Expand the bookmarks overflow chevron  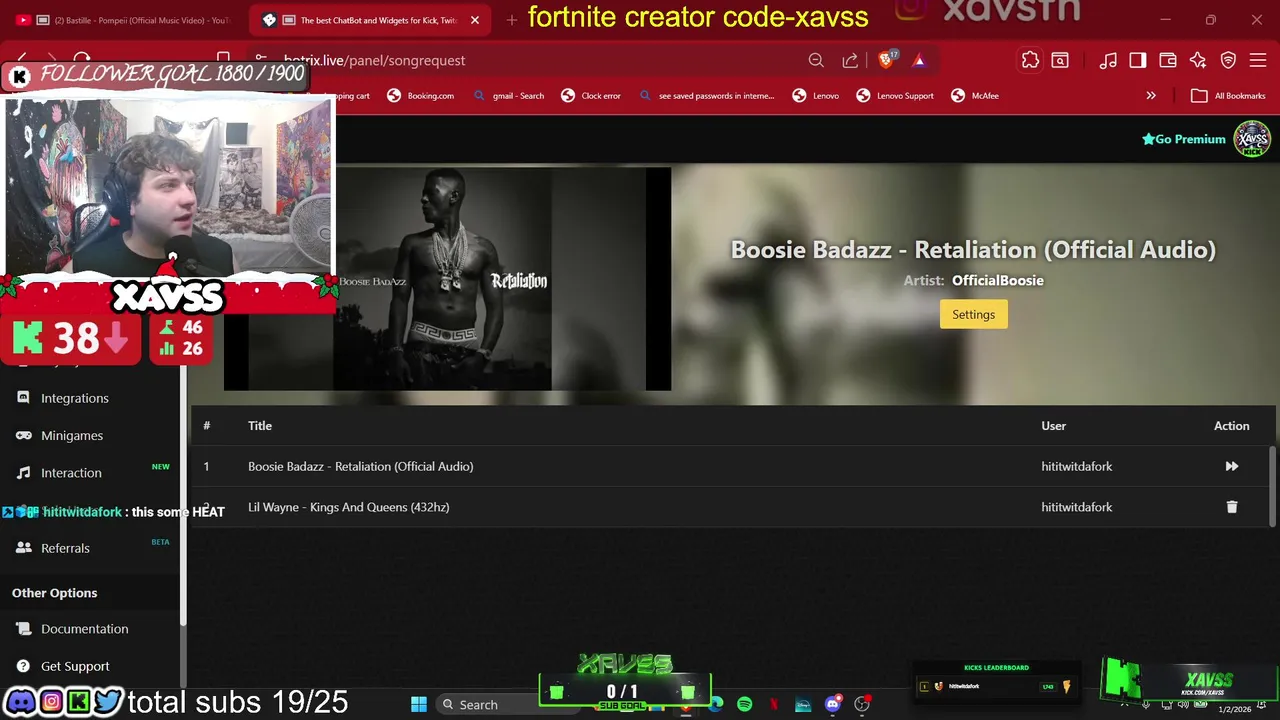[1151, 96]
